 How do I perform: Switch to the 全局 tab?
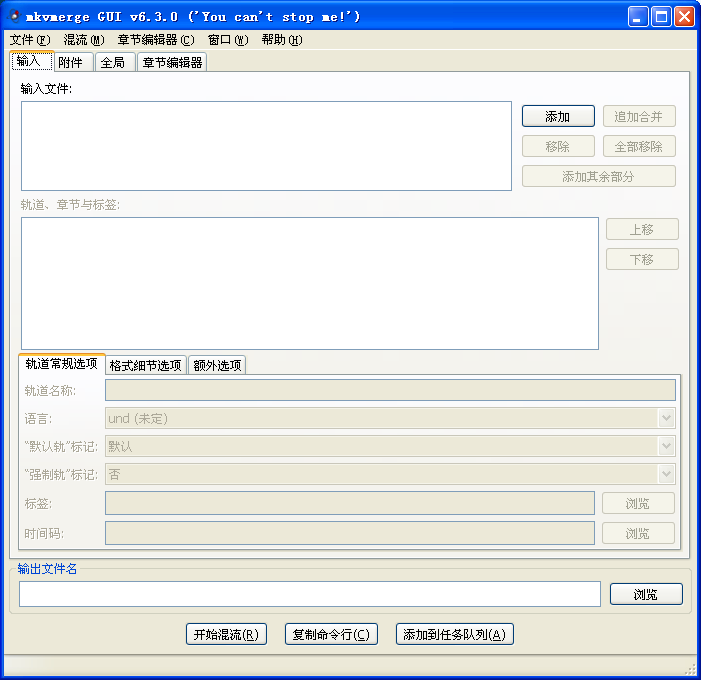point(114,62)
